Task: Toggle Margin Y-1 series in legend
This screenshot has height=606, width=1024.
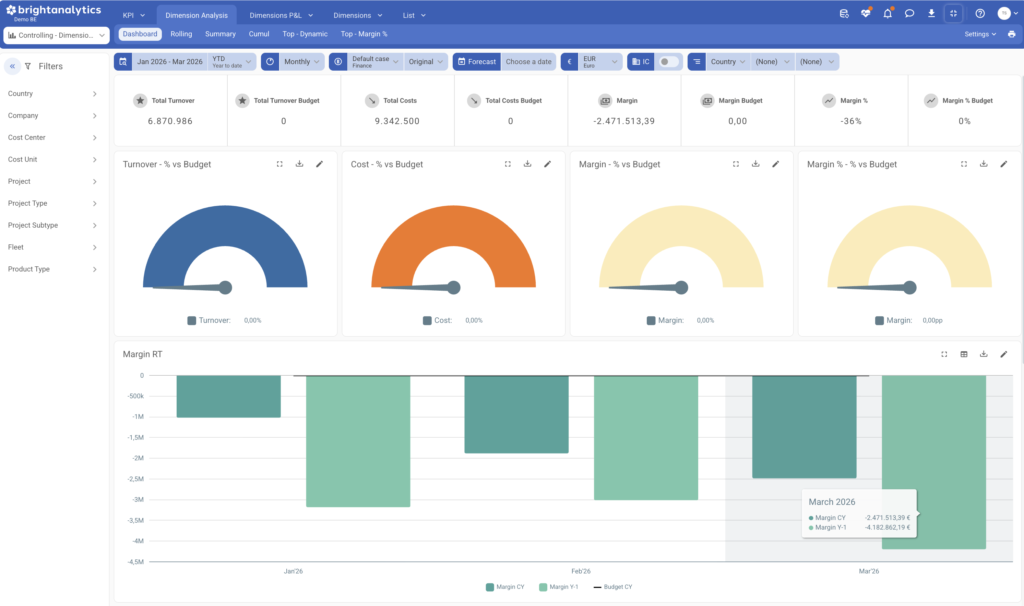Action: click(x=559, y=587)
